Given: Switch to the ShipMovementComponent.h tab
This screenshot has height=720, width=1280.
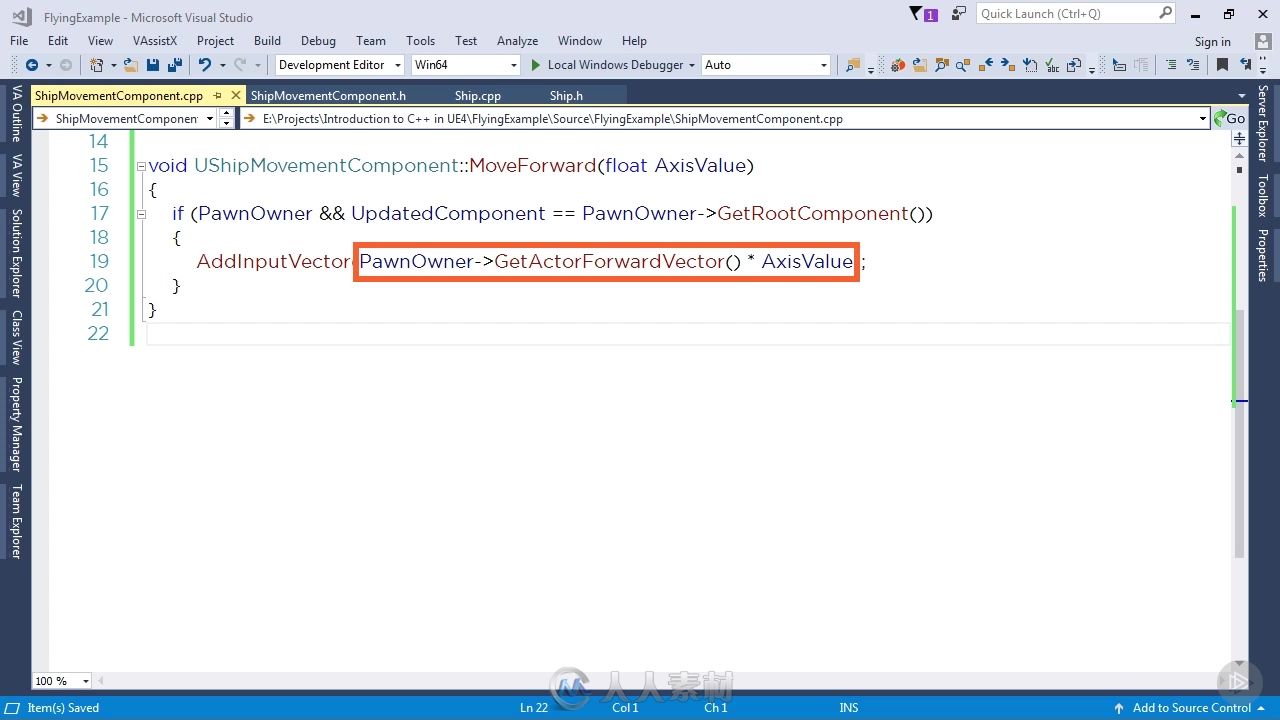Looking at the screenshot, I should [x=328, y=95].
